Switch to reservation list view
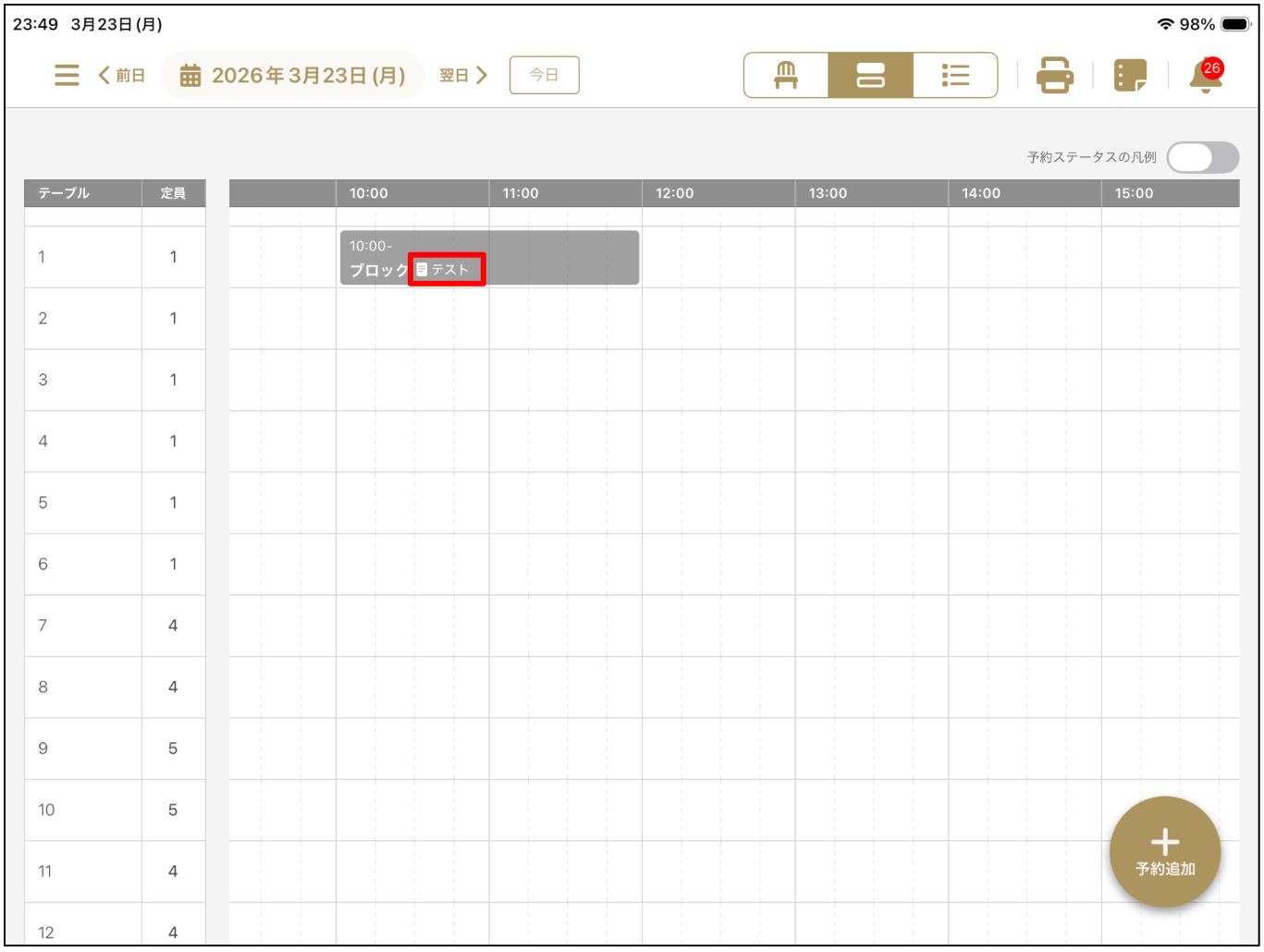1264x952 pixels. point(955,75)
